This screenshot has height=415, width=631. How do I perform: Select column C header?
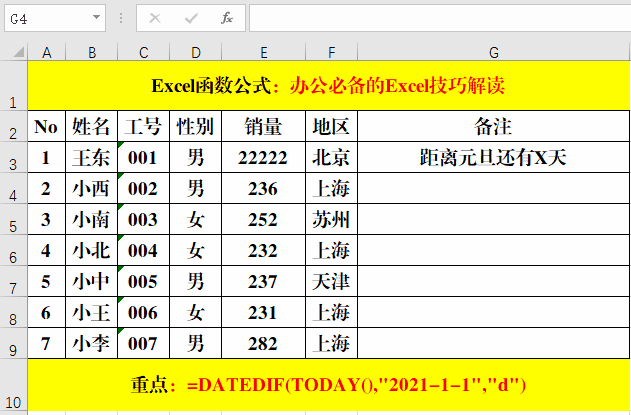(x=144, y=52)
